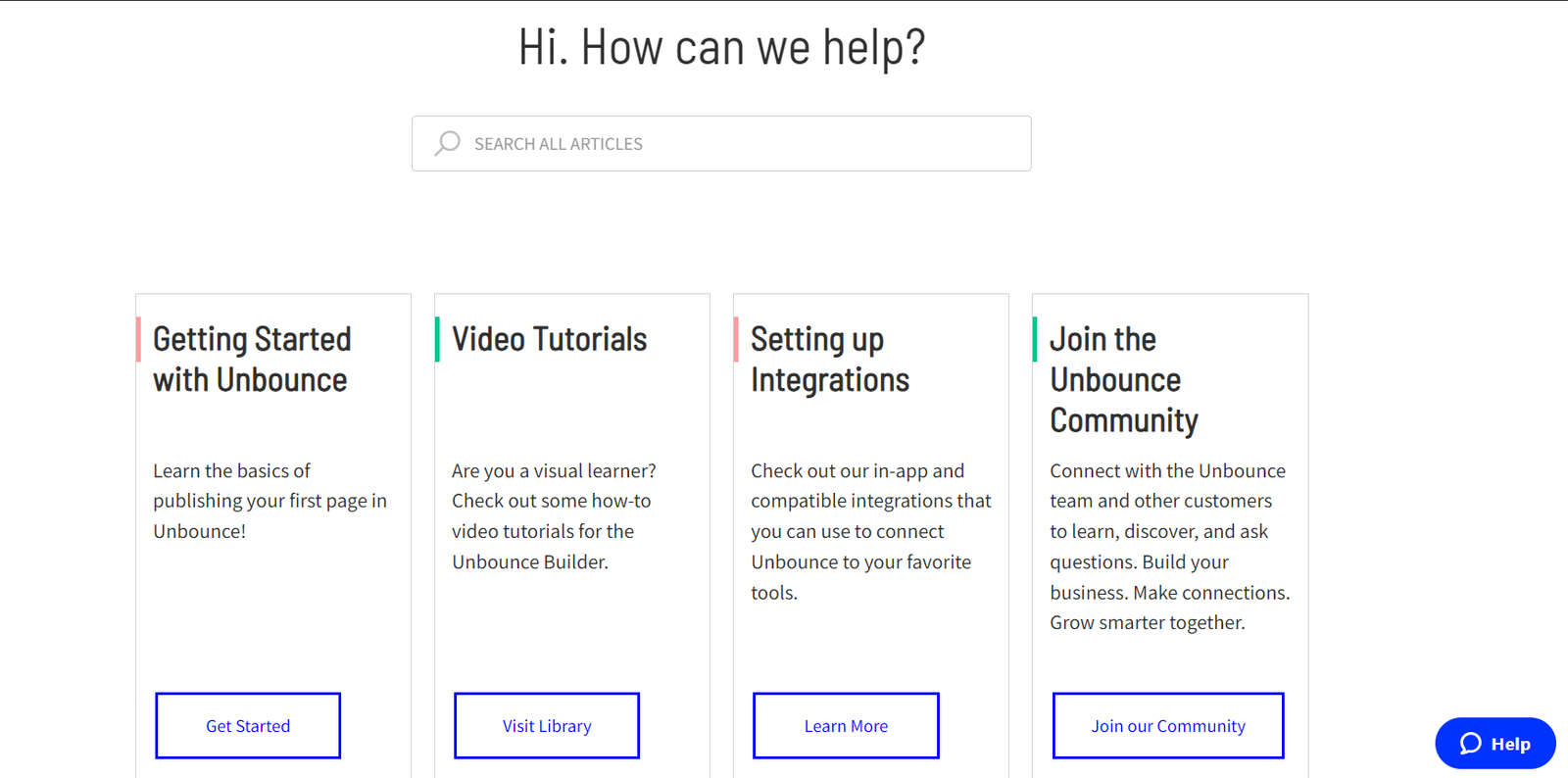This screenshot has height=778, width=1568.
Task: Click the "Hi. How can we help?" heading
Action: (721, 47)
